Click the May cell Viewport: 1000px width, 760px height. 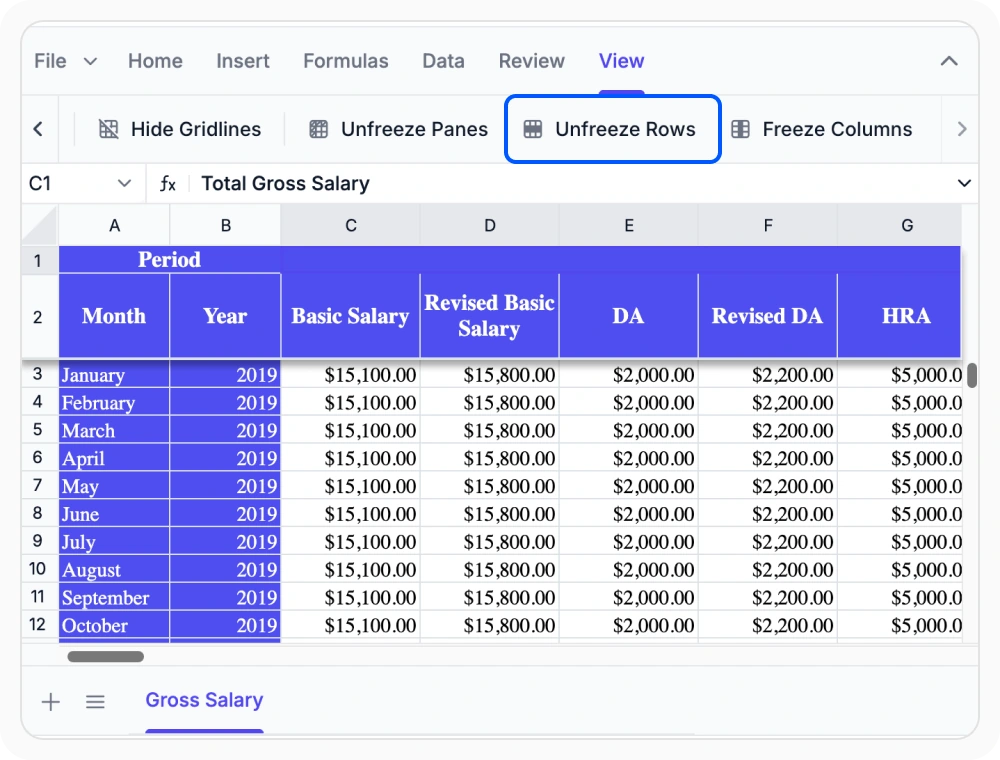tap(114, 486)
